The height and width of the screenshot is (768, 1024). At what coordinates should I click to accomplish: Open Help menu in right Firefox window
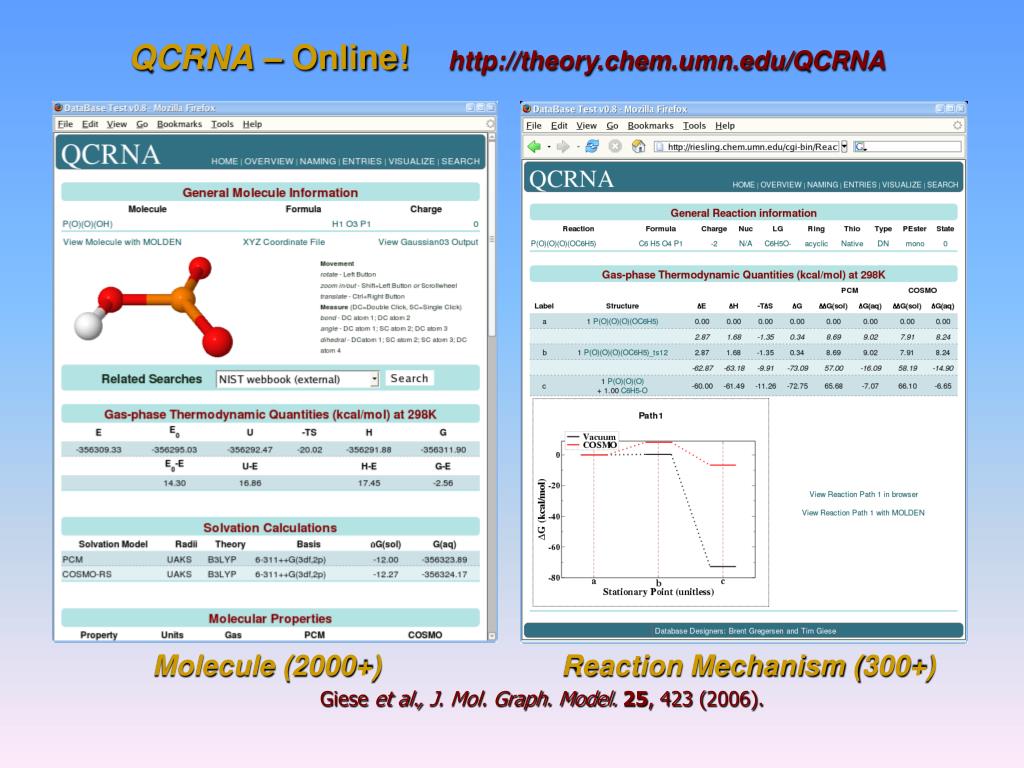tap(725, 125)
